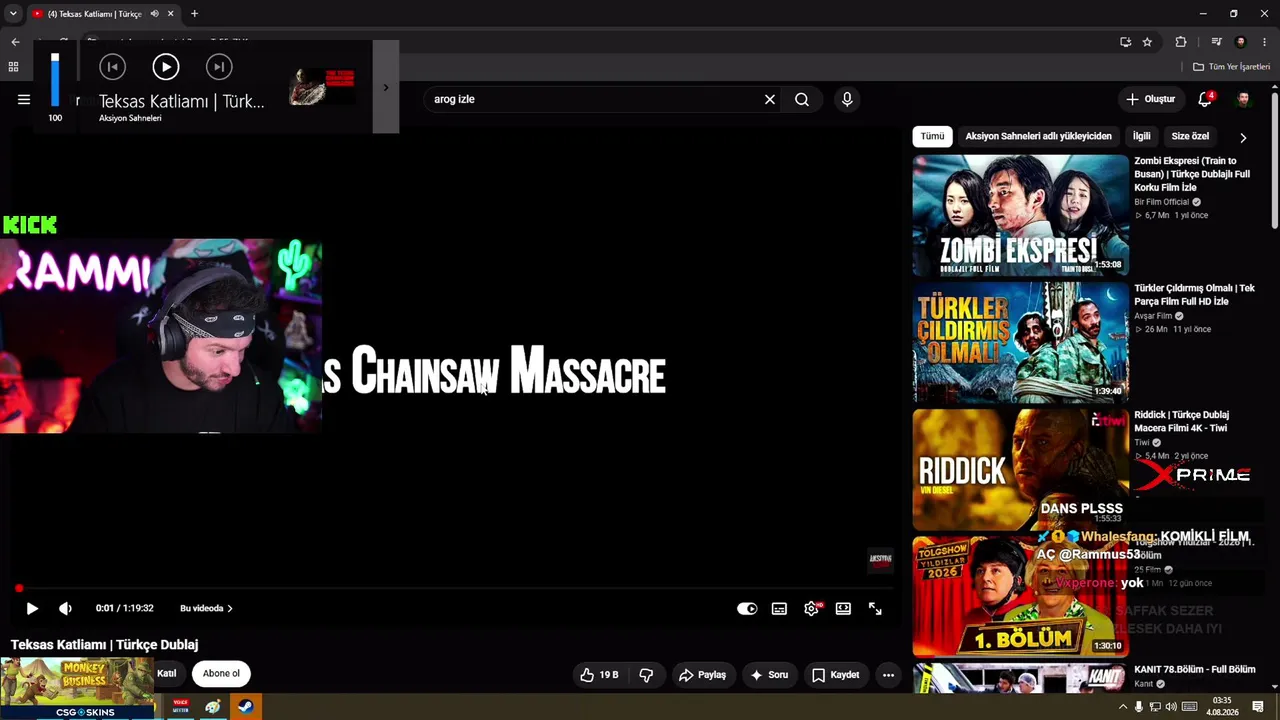This screenshot has width=1280, height=720.
Task: Open the Teksas Katliamı thumbnail in media overlay
Action: (x=322, y=87)
